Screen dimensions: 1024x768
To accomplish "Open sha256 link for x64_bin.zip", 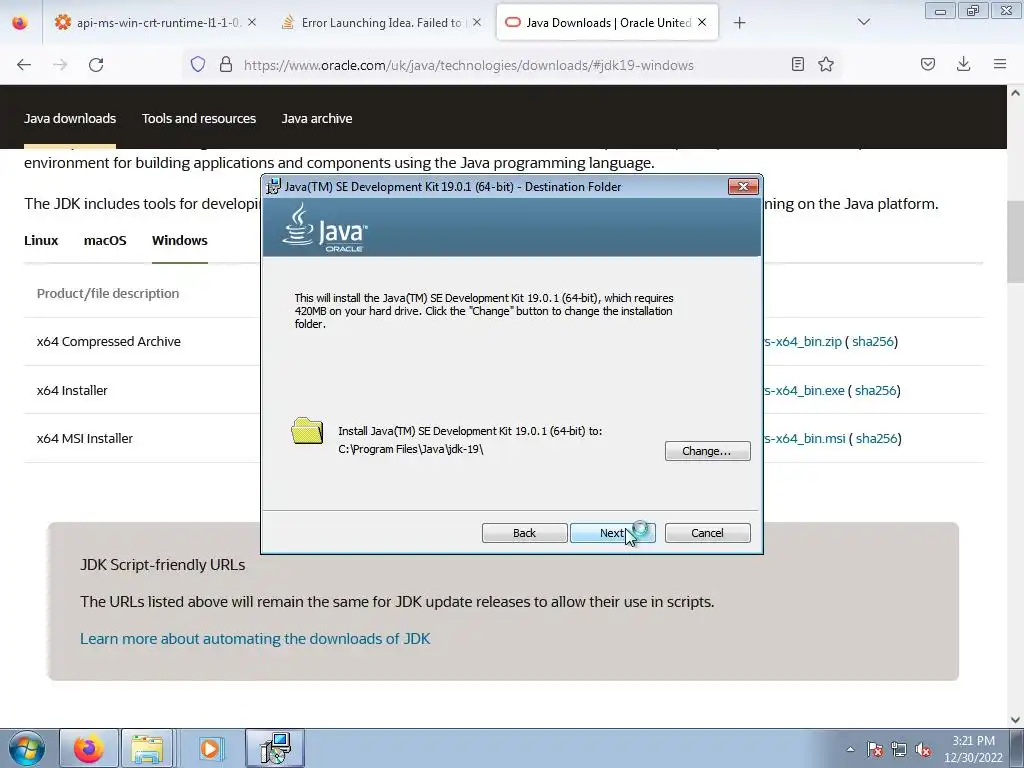I will [x=872, y=342].
